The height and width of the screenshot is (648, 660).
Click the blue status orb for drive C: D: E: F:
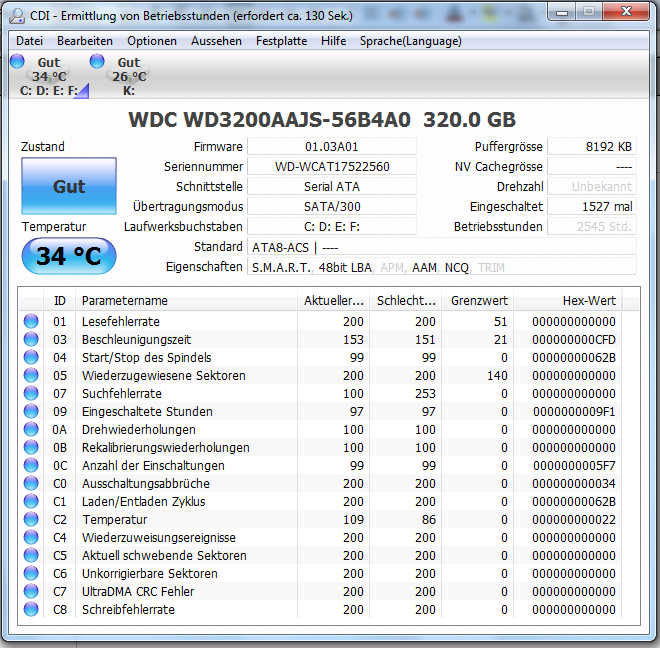coord(17,61)
